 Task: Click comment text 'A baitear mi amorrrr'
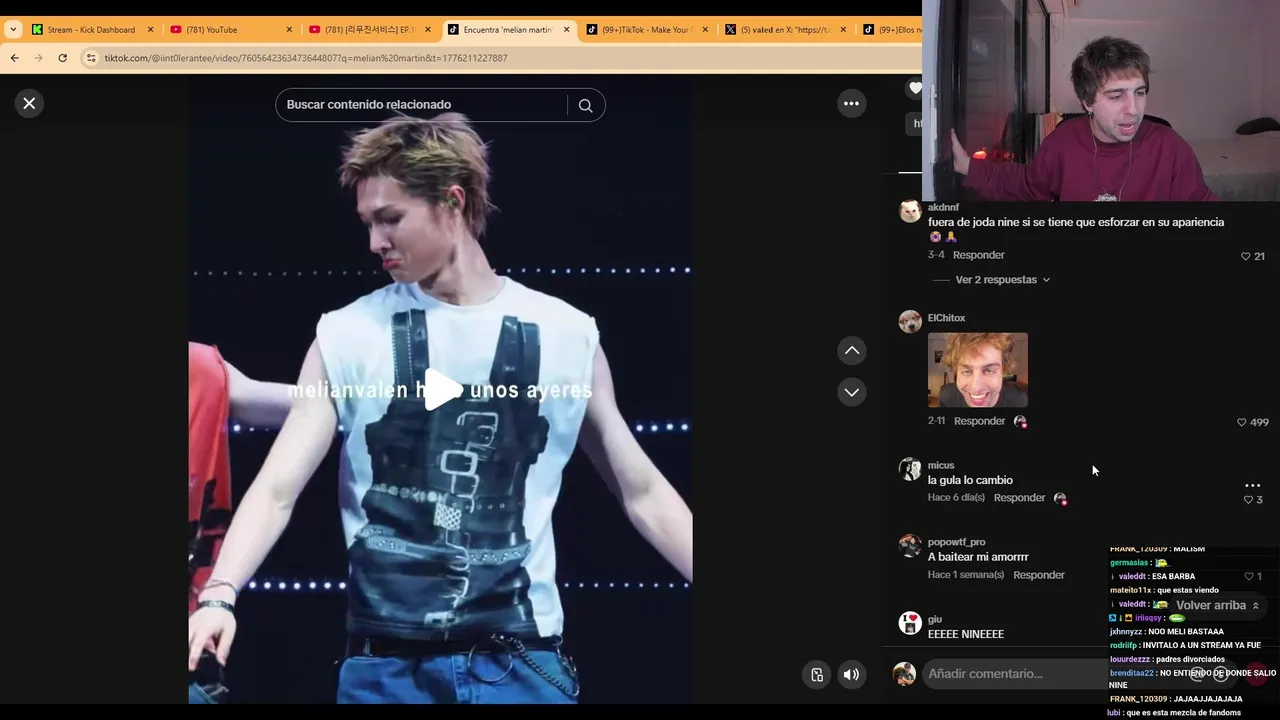pos(978,558)
